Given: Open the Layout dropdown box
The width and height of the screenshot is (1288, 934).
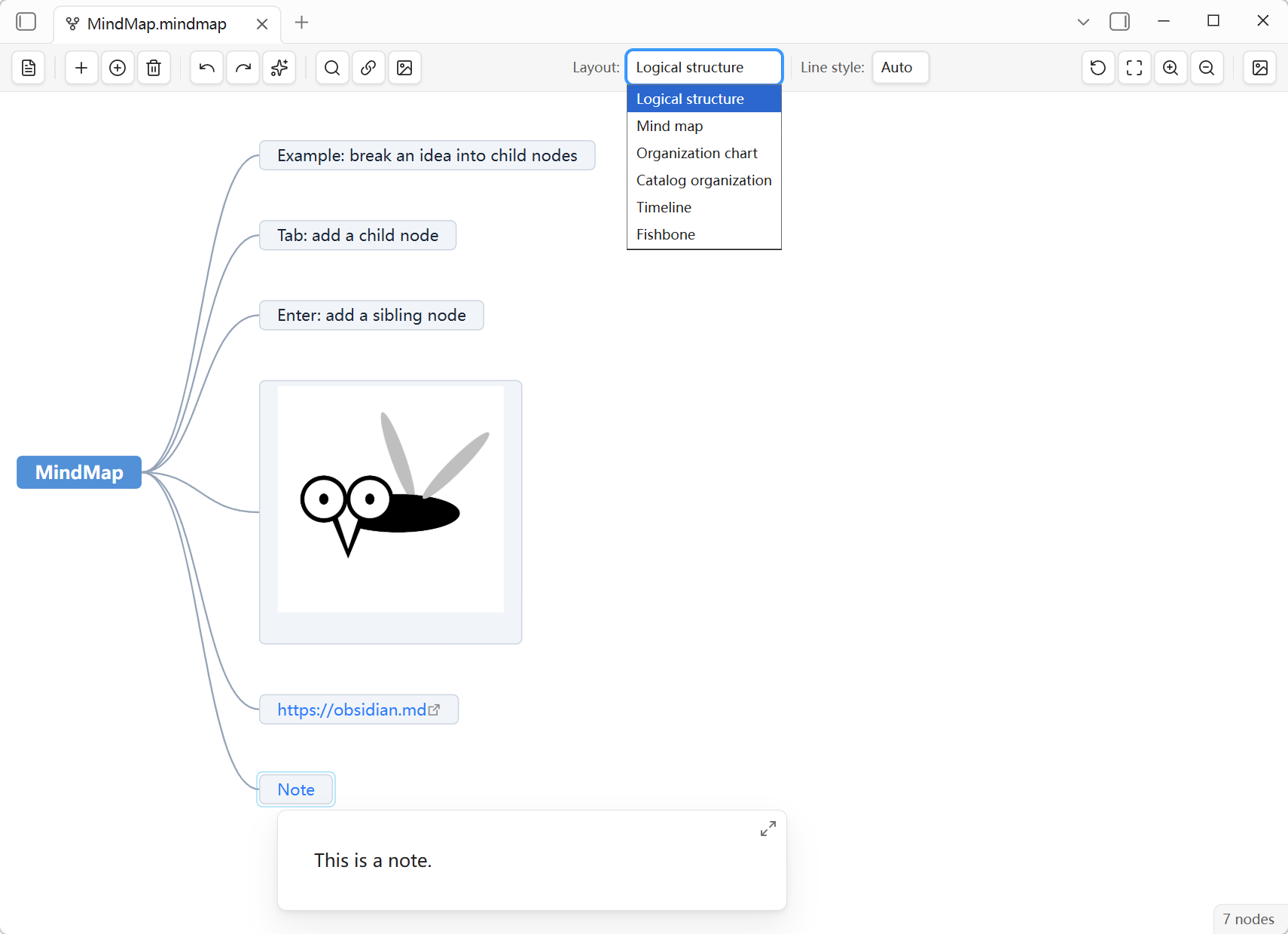Looking at the screenshot, I should click(x=704, y=67).
